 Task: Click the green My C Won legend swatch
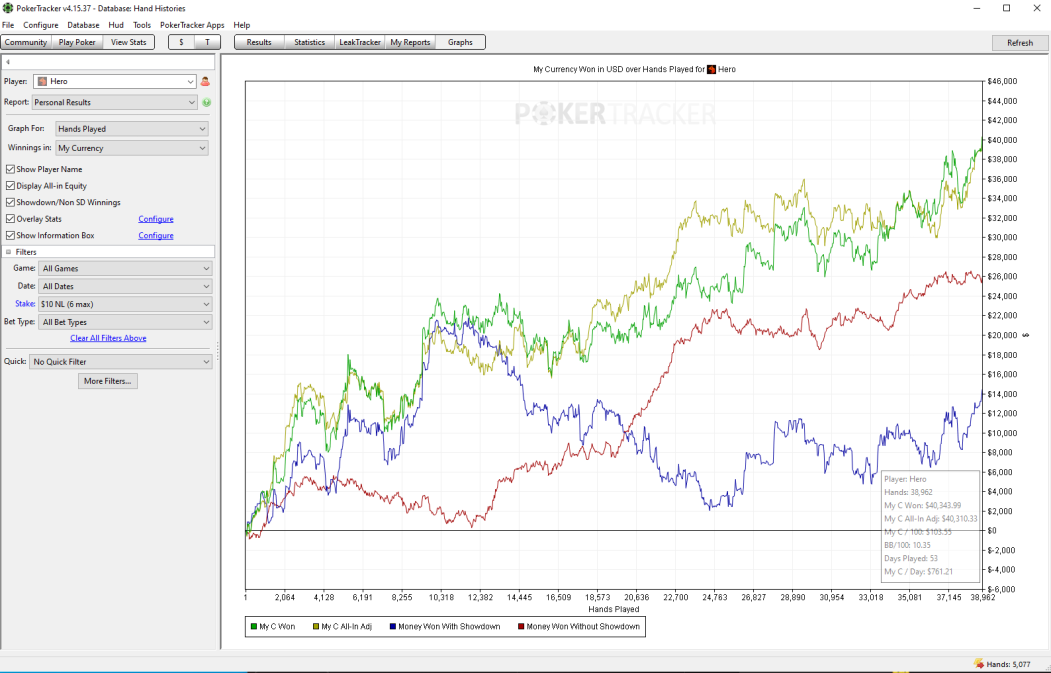[254, 627]
